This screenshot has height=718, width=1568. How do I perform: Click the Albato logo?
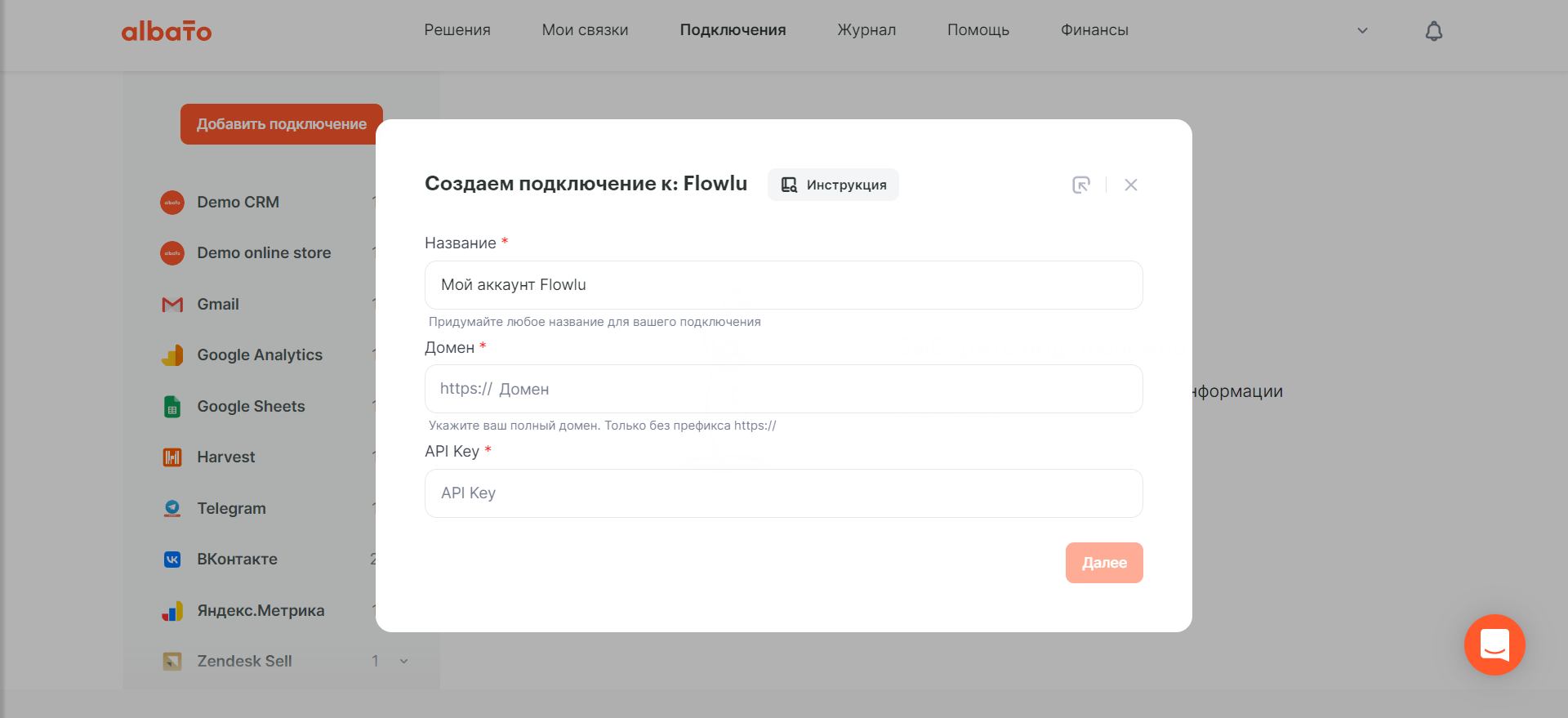167,31
